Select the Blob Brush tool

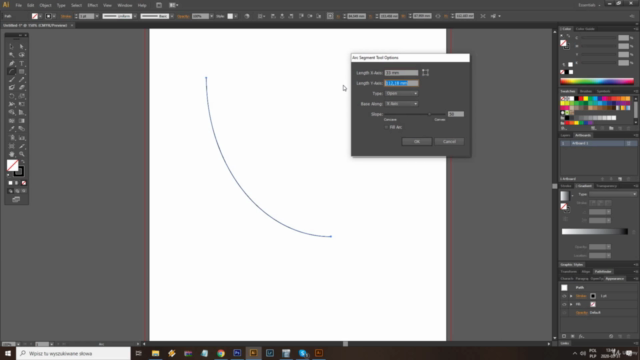tap(11, 88)
